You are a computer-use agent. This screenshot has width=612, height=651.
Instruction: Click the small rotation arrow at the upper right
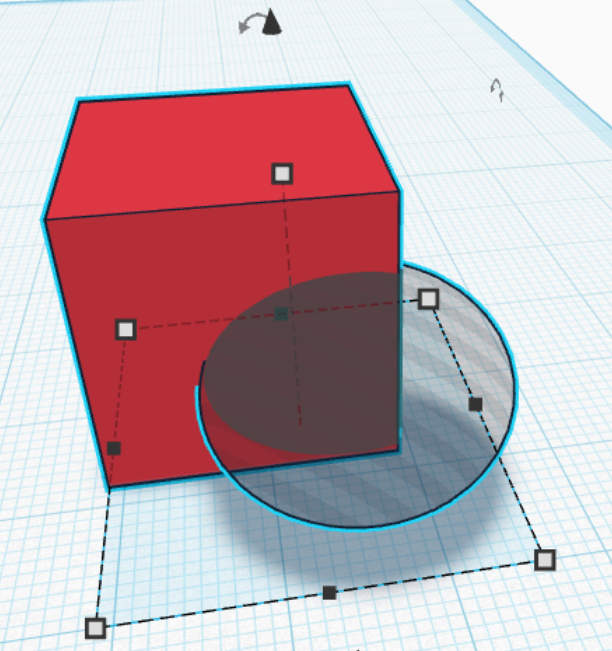497,90
